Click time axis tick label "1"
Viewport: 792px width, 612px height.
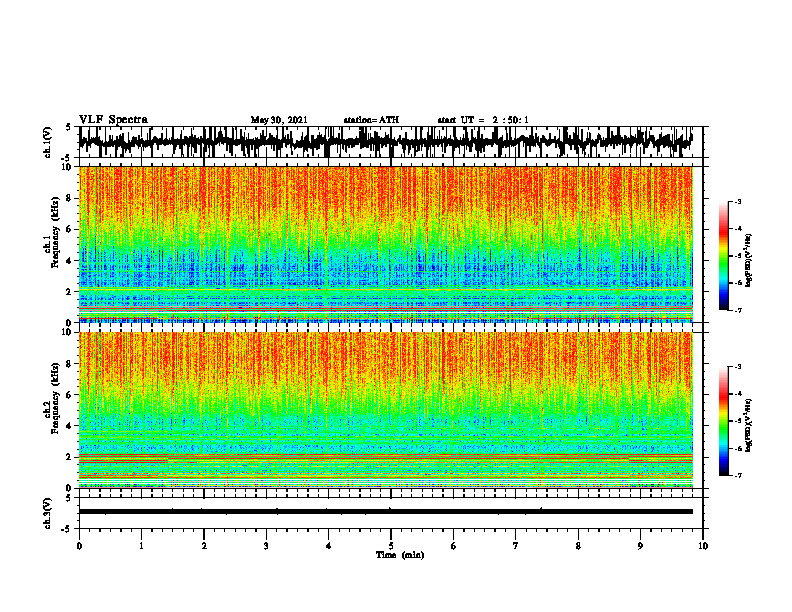(x=141, y=546)
